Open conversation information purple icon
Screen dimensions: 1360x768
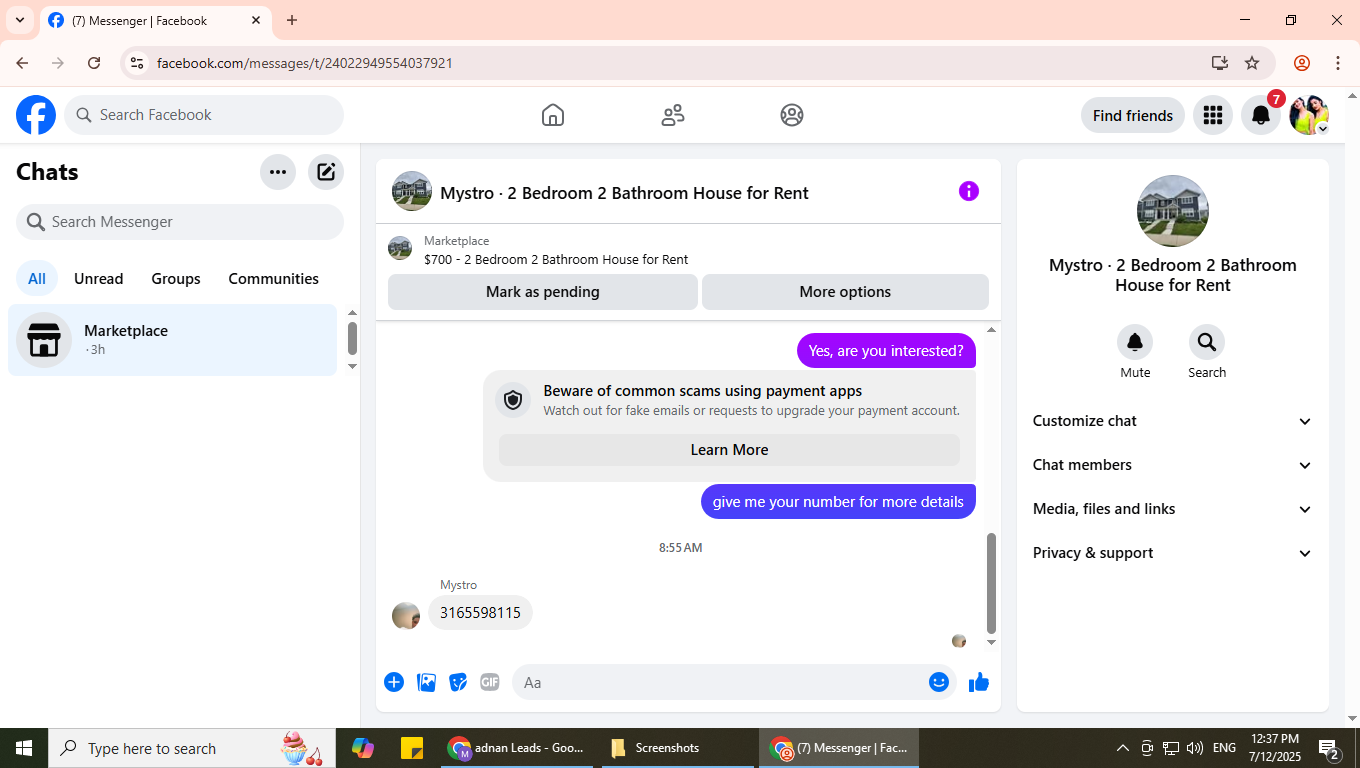tap(969, 191)
